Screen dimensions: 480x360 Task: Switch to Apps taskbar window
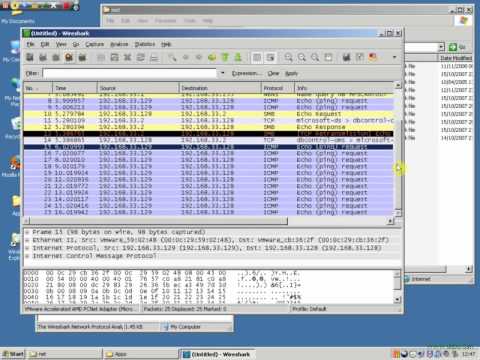point(140,354)
